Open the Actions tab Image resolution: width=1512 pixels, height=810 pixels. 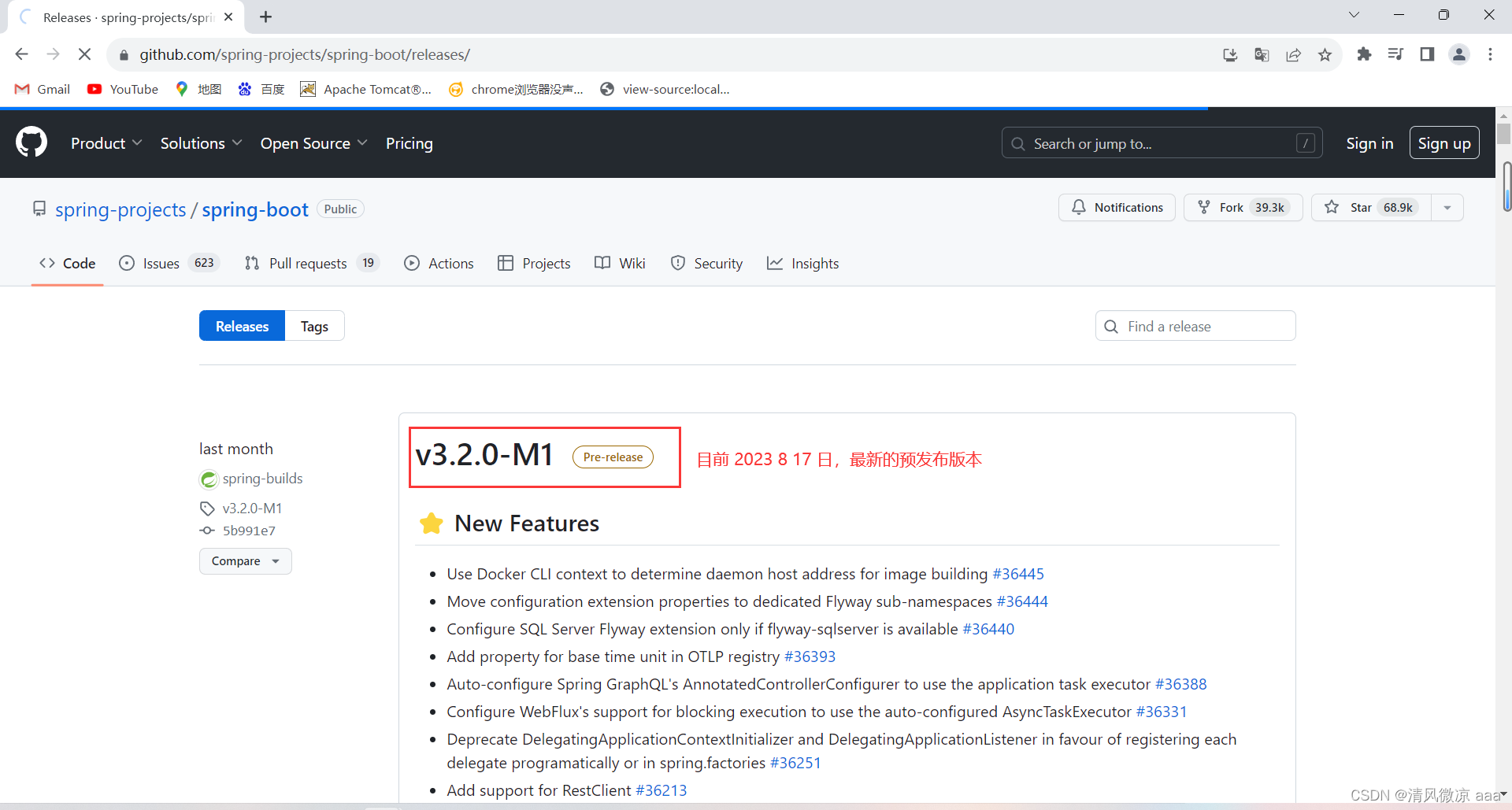pyautogui.click(x=439, y=264)
